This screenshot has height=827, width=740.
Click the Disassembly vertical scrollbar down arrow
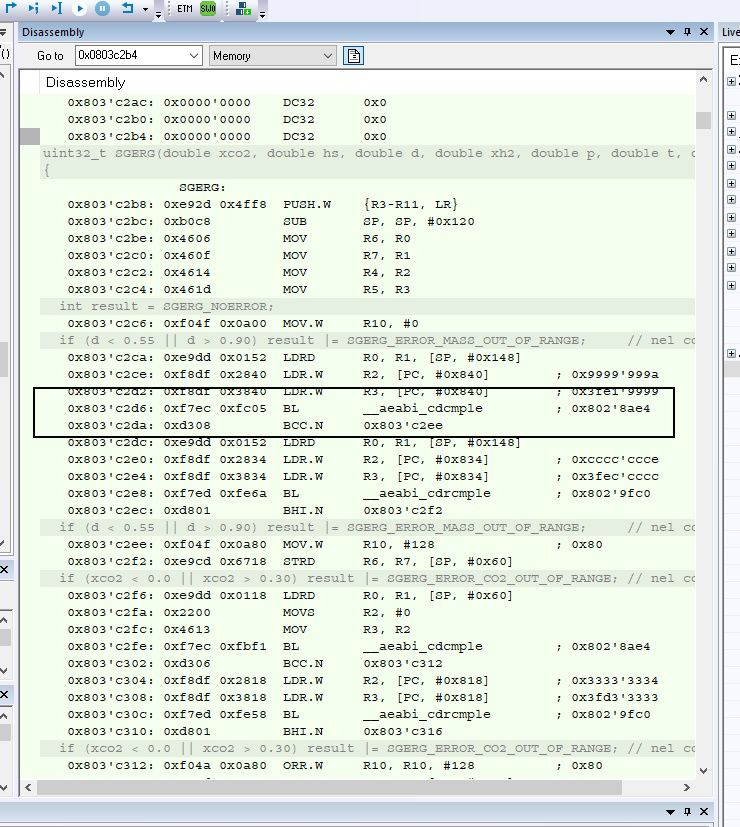point(703,771)
